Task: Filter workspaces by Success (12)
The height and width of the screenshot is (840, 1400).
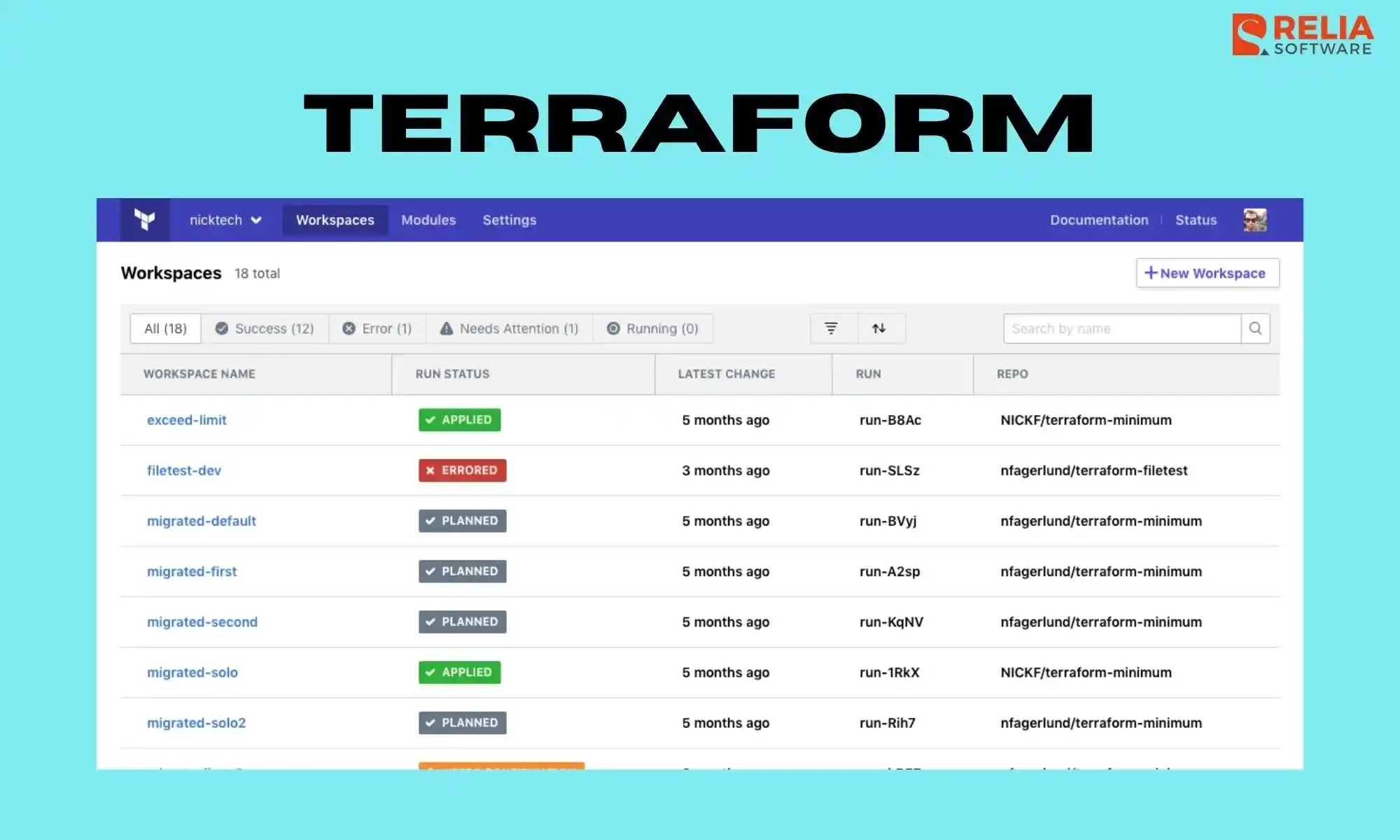Action: click(265, 328)
